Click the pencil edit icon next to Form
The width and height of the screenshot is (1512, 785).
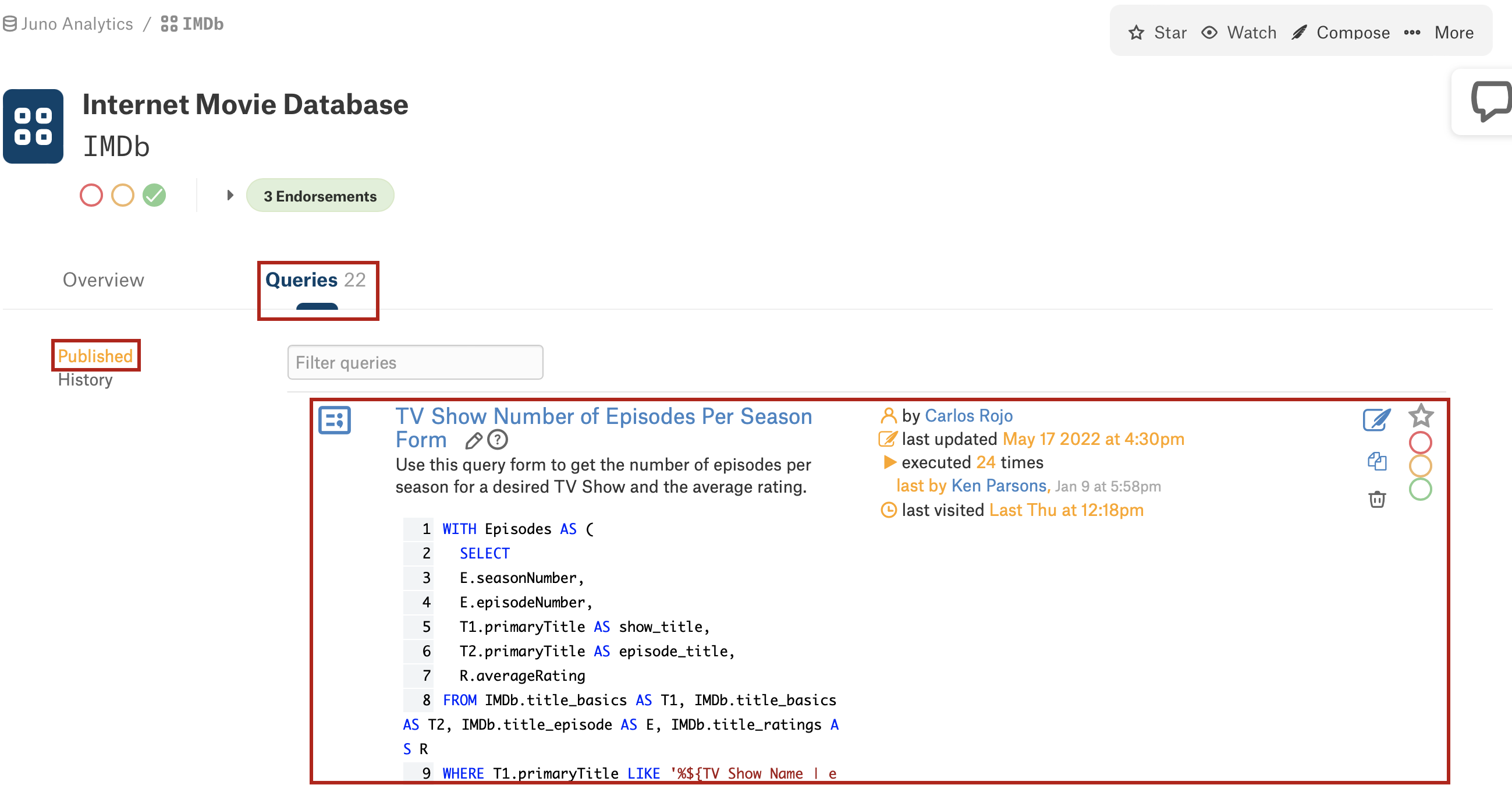(474, 440)
